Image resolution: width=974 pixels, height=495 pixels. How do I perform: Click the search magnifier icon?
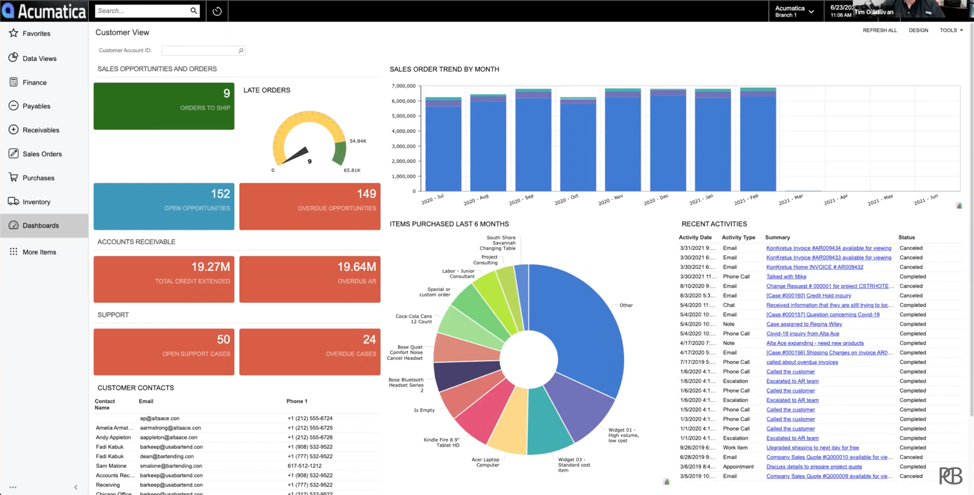[x=194, y=11]
